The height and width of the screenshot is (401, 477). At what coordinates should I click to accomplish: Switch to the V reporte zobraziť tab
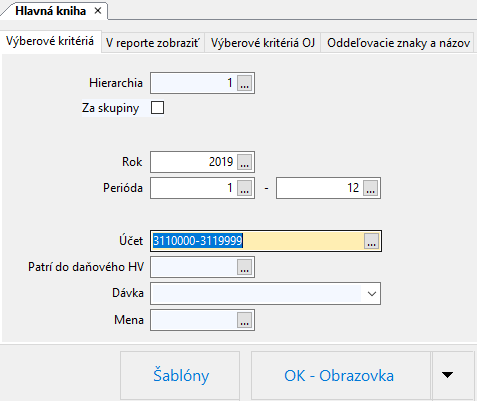tap(153, 43)
